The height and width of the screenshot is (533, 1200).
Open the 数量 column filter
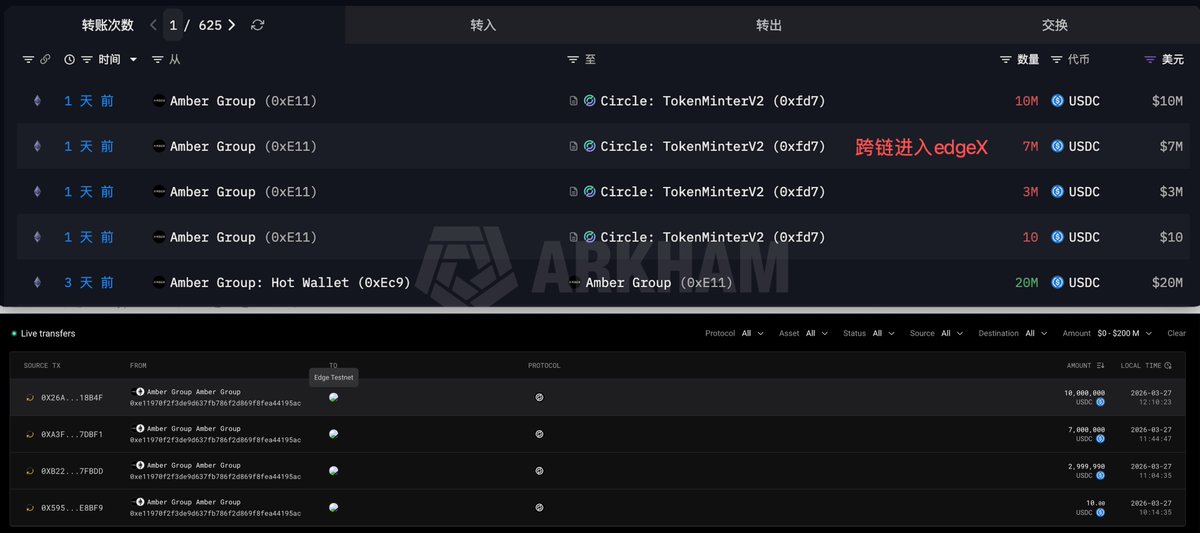[1006, 60]
